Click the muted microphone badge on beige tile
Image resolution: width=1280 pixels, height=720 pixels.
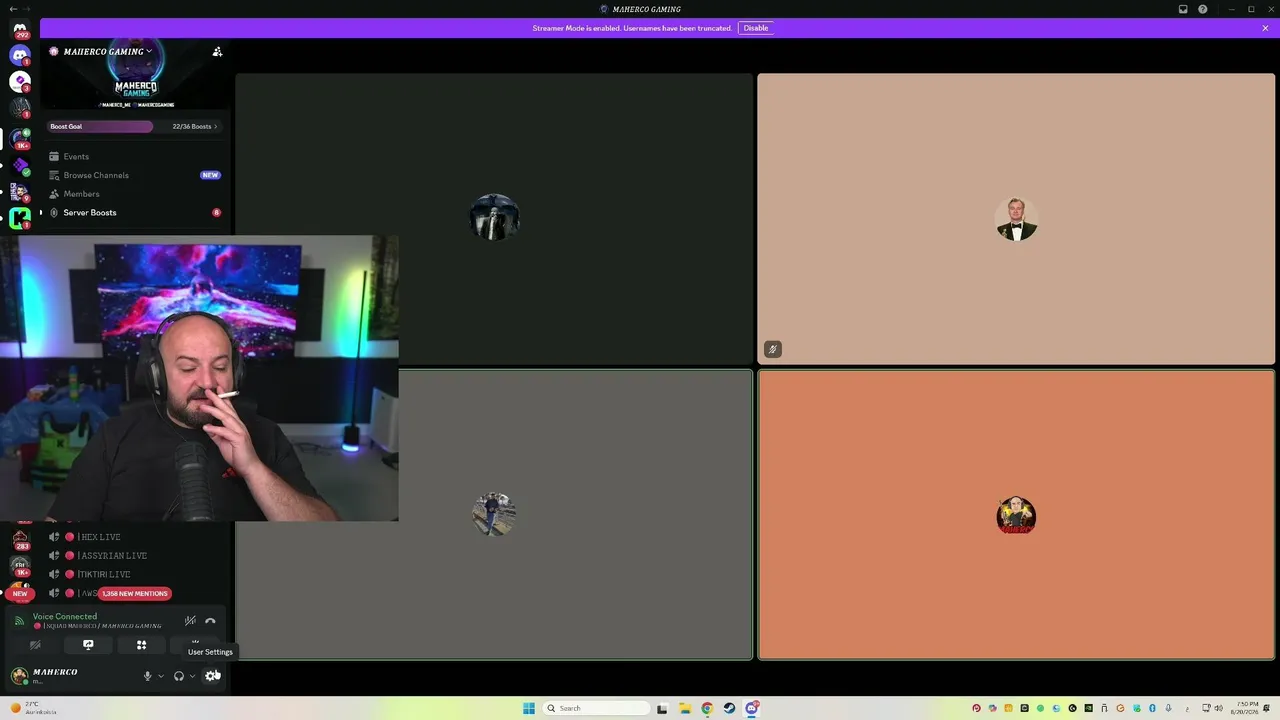773,349
